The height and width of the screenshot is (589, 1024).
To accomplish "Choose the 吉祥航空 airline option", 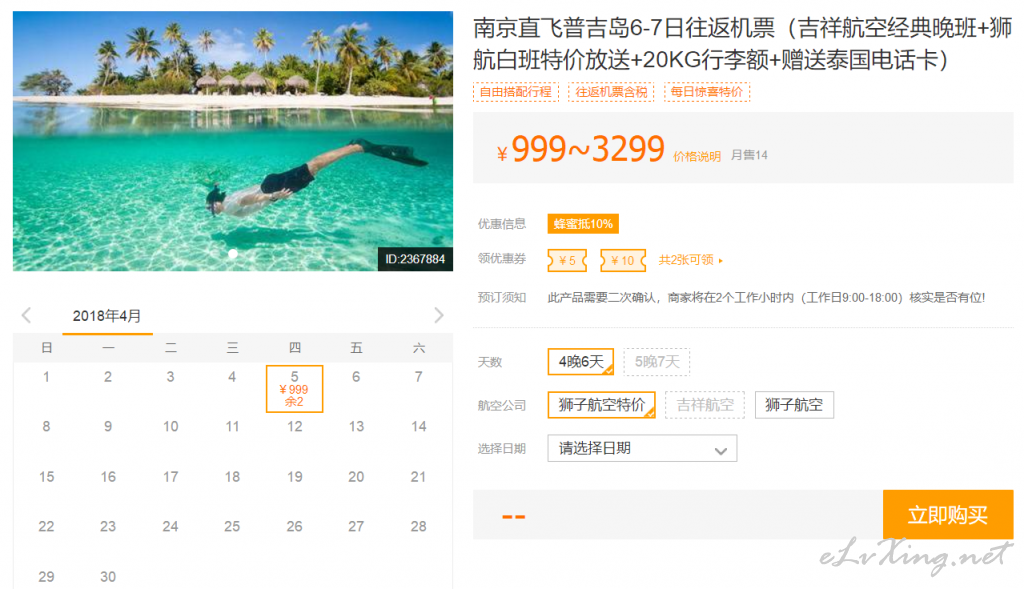I will coord(705,405).
